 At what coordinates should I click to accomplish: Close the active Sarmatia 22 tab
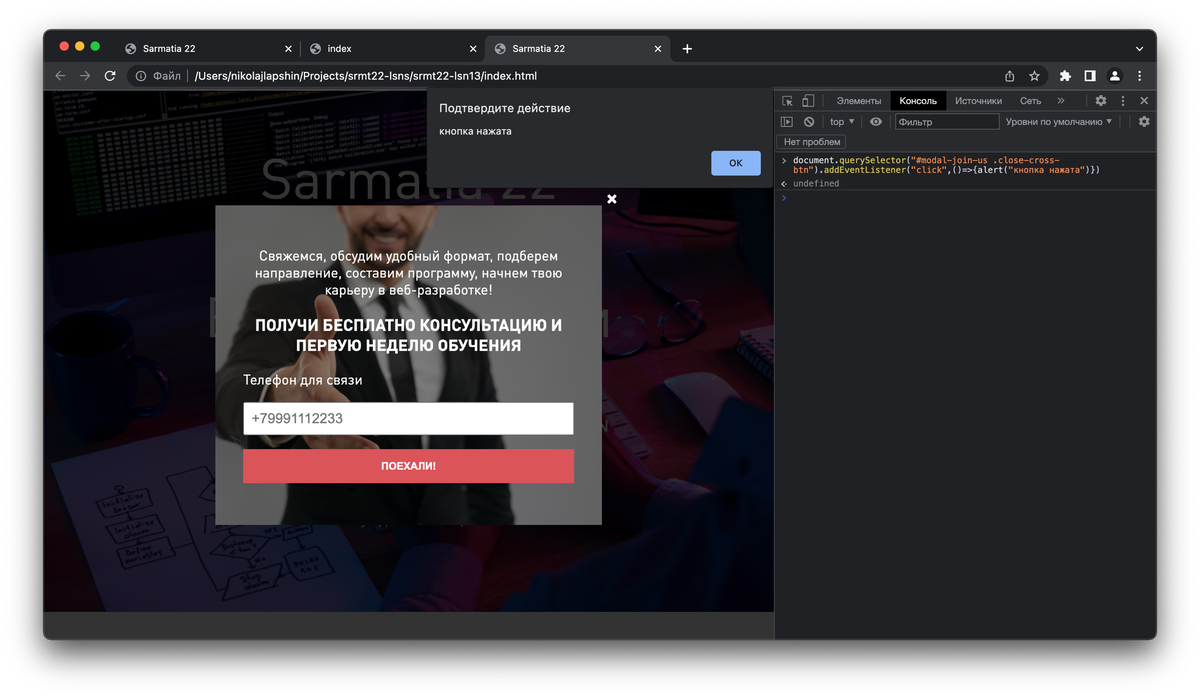click(658, 48)
